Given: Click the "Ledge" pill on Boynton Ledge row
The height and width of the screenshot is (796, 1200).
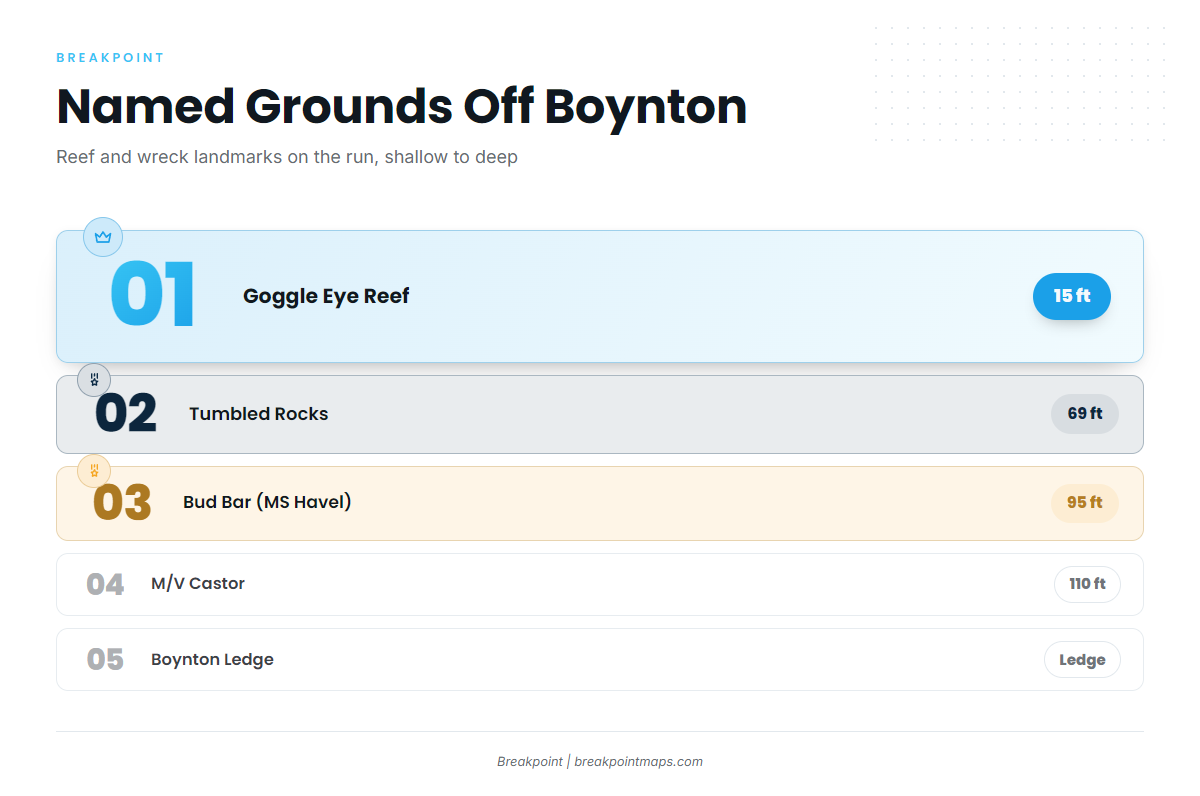Looking at the screenshot, I should pos(1082,660).
